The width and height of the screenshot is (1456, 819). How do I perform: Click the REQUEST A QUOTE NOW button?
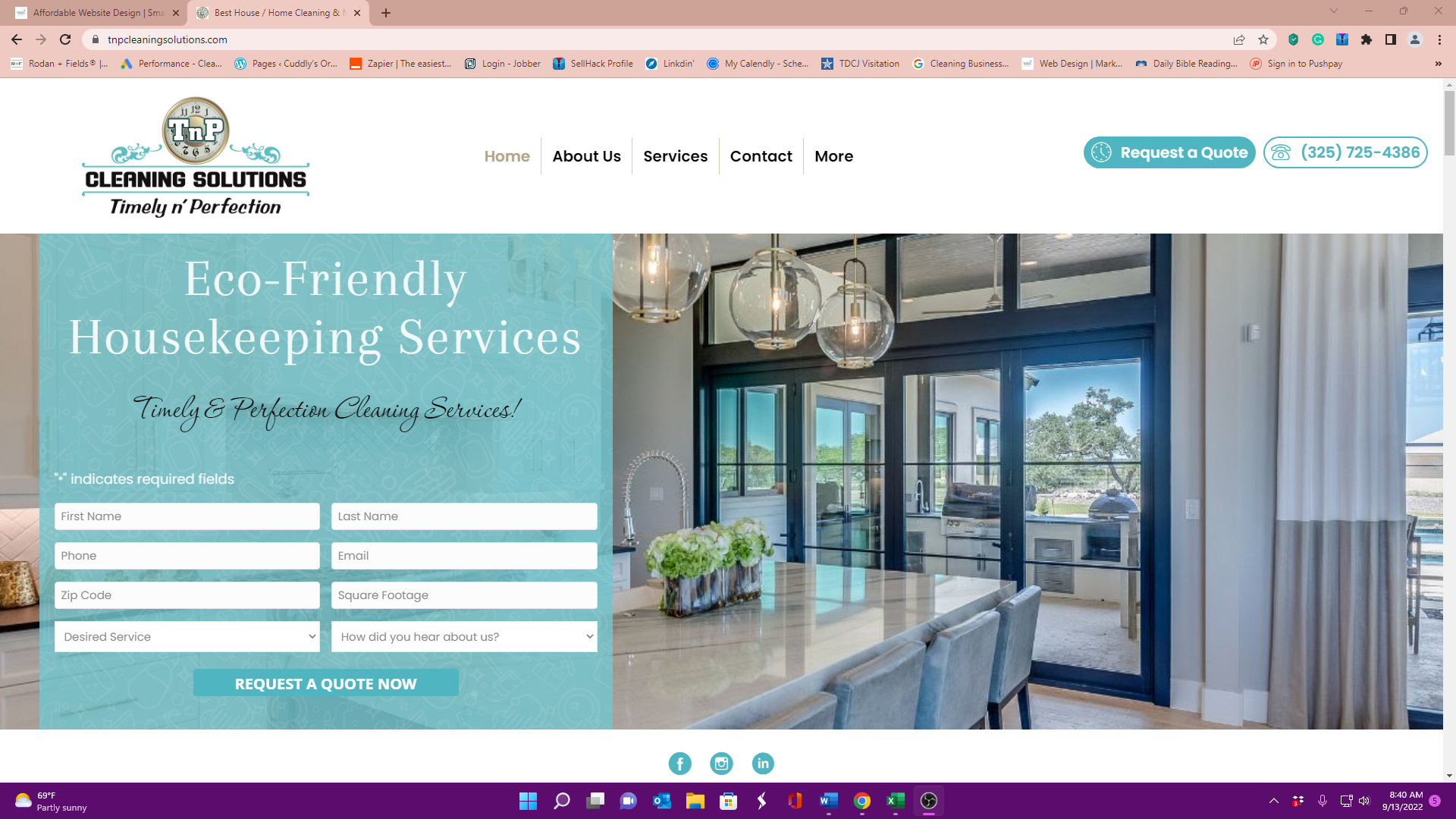[326, 683]
